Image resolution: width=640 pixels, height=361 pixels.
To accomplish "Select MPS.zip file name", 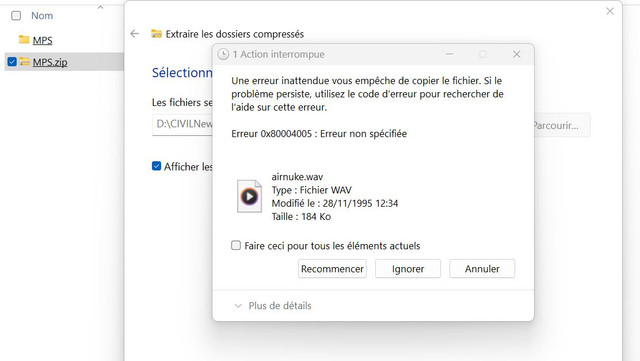I will [x=50, y=62].
